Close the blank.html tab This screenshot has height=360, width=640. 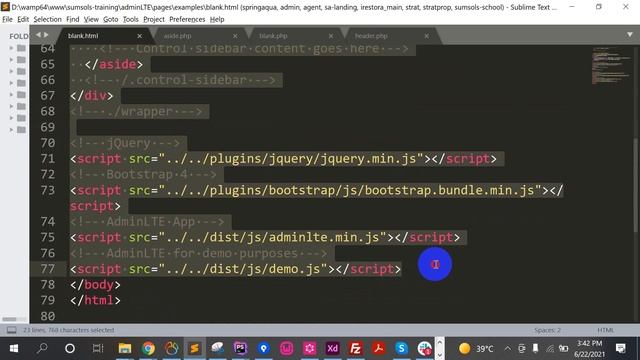coord(140,36)
